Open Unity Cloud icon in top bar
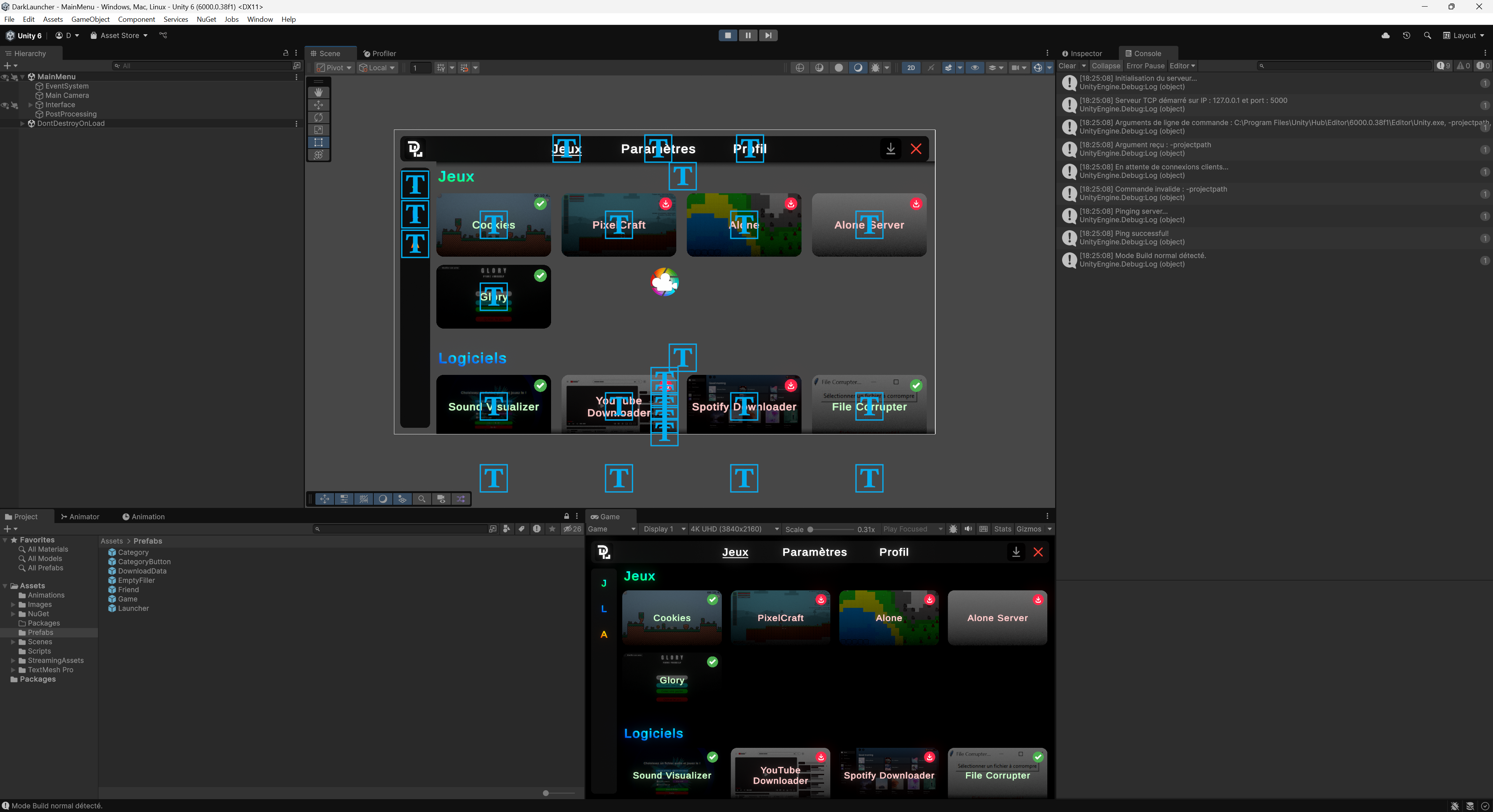The height and width of the screenshot is (812, 1493). point(1385,35)
